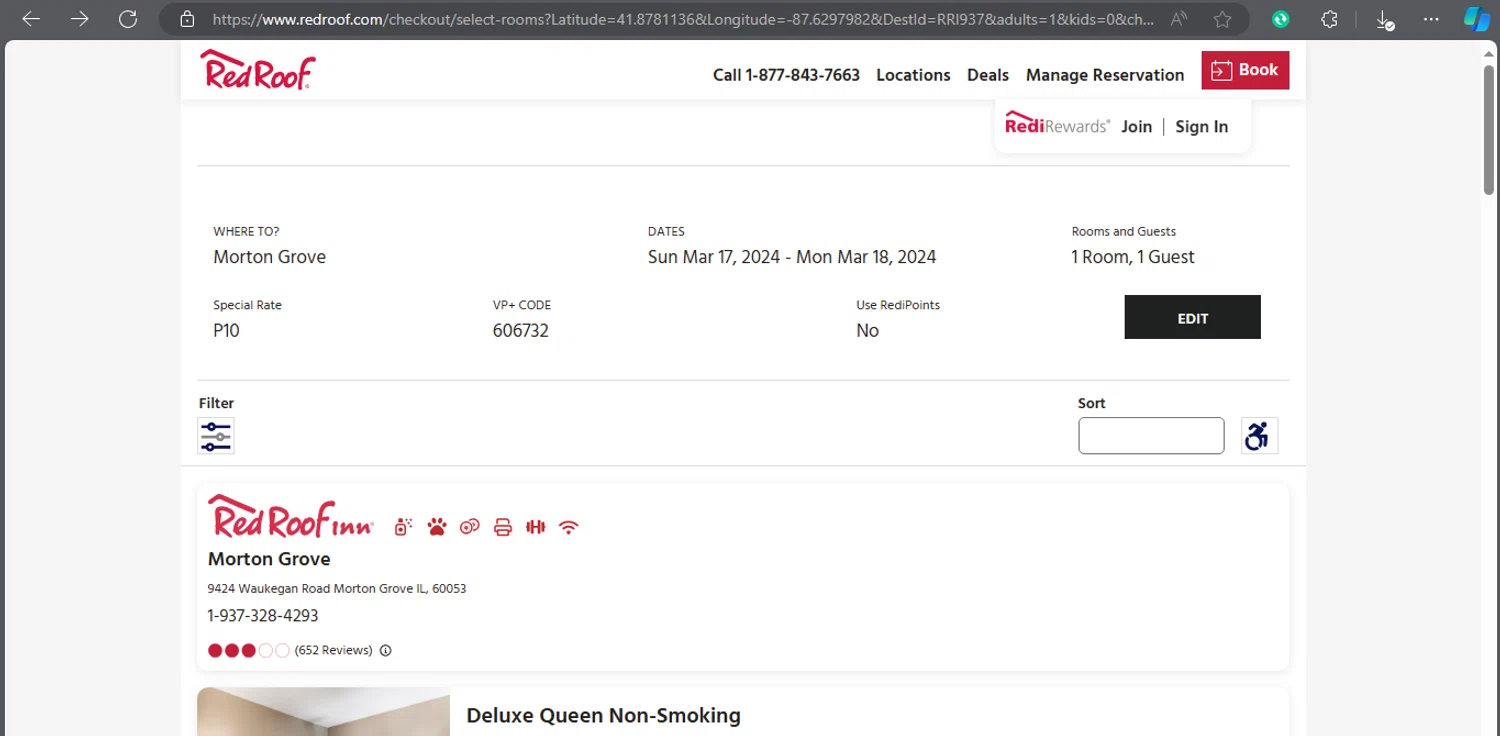1500x736 pixels.
Task: Show rating info tooltip icon
Action: [386, 651]
